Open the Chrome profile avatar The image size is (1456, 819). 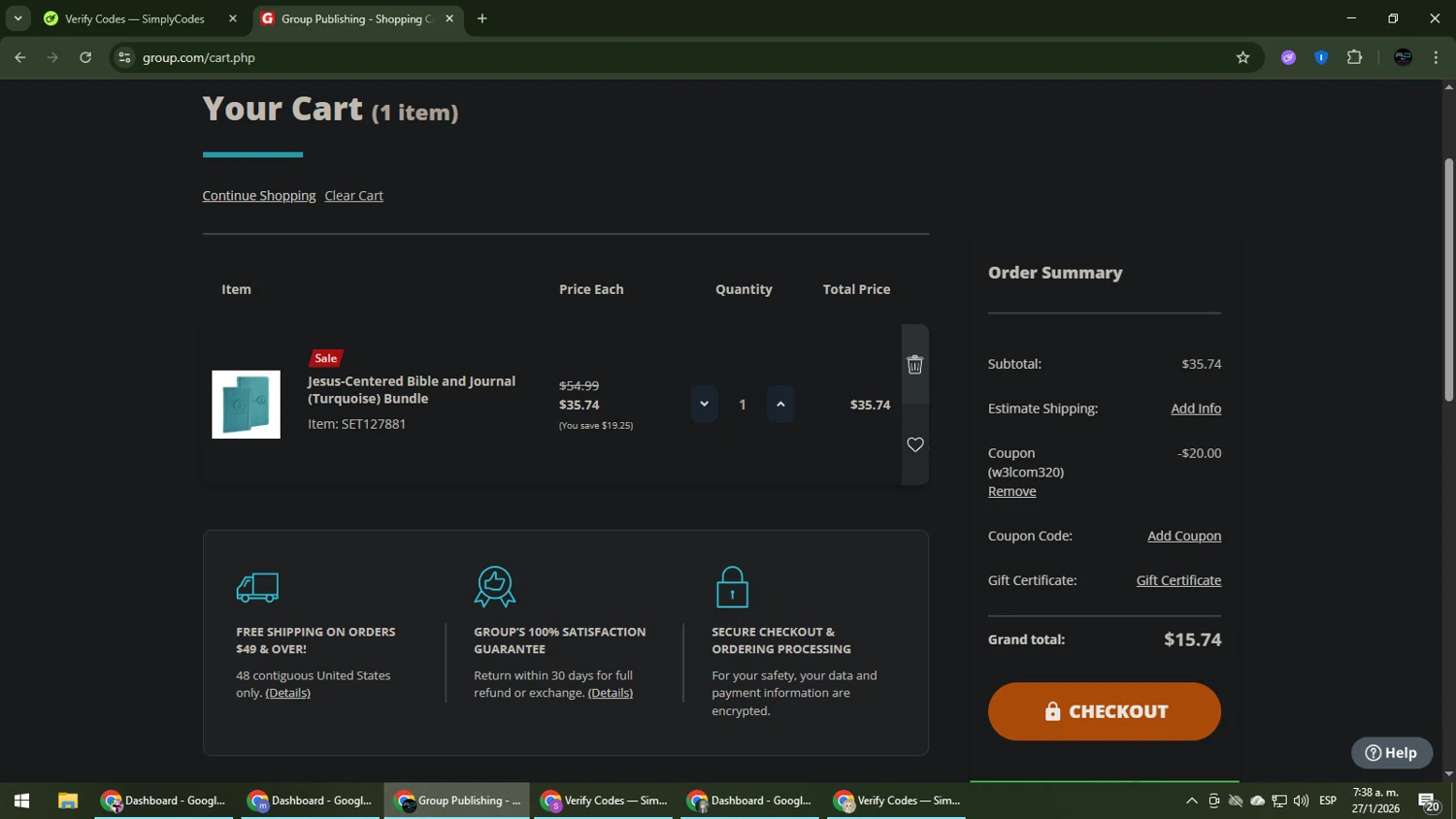(1403, 57)
